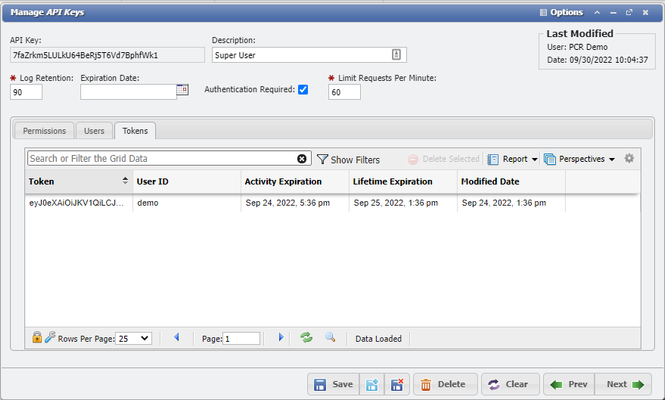
Task: Go to the previous grid page
Action: click(177, 338)
